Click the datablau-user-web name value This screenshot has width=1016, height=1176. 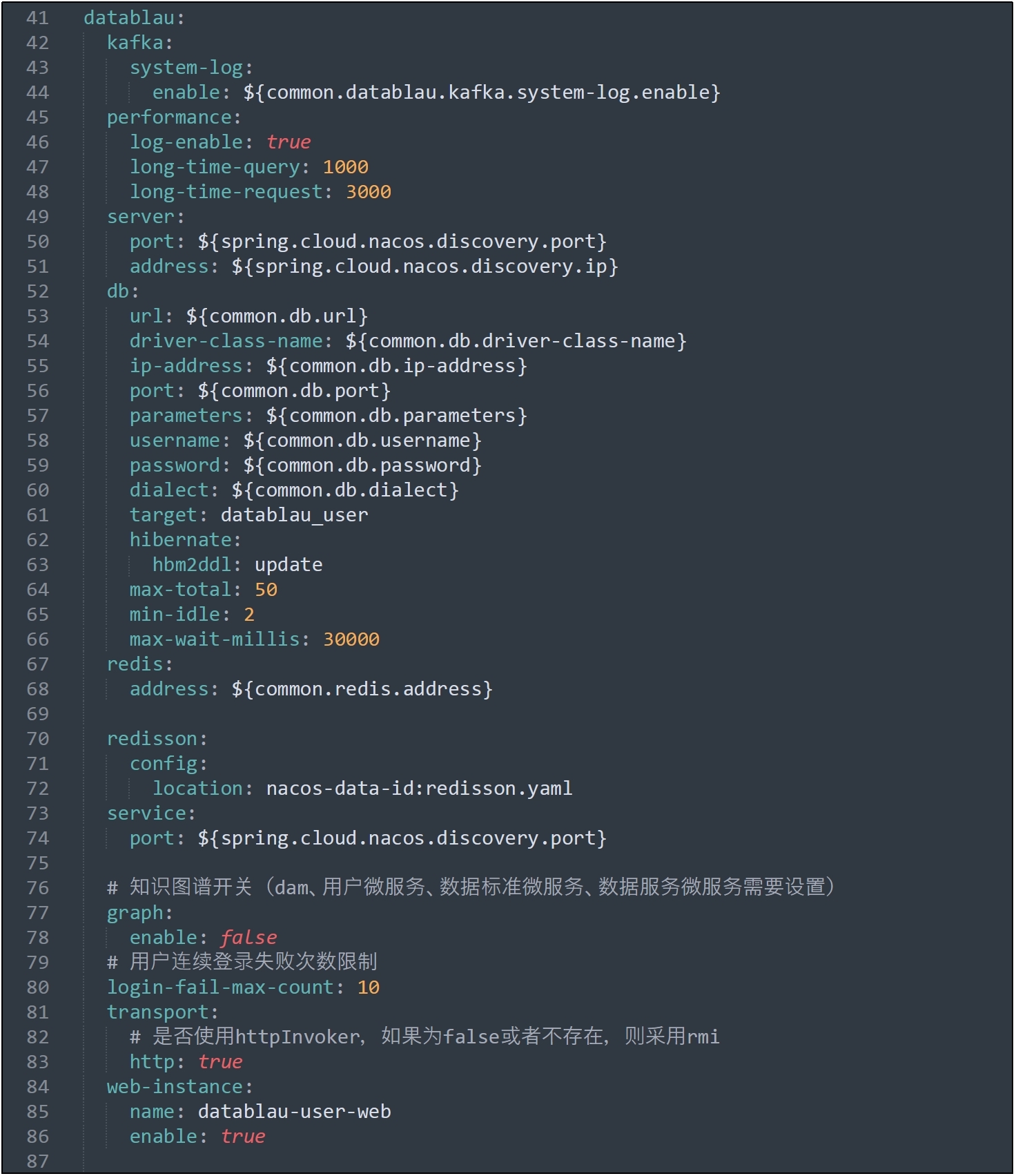click(294, 1112)
